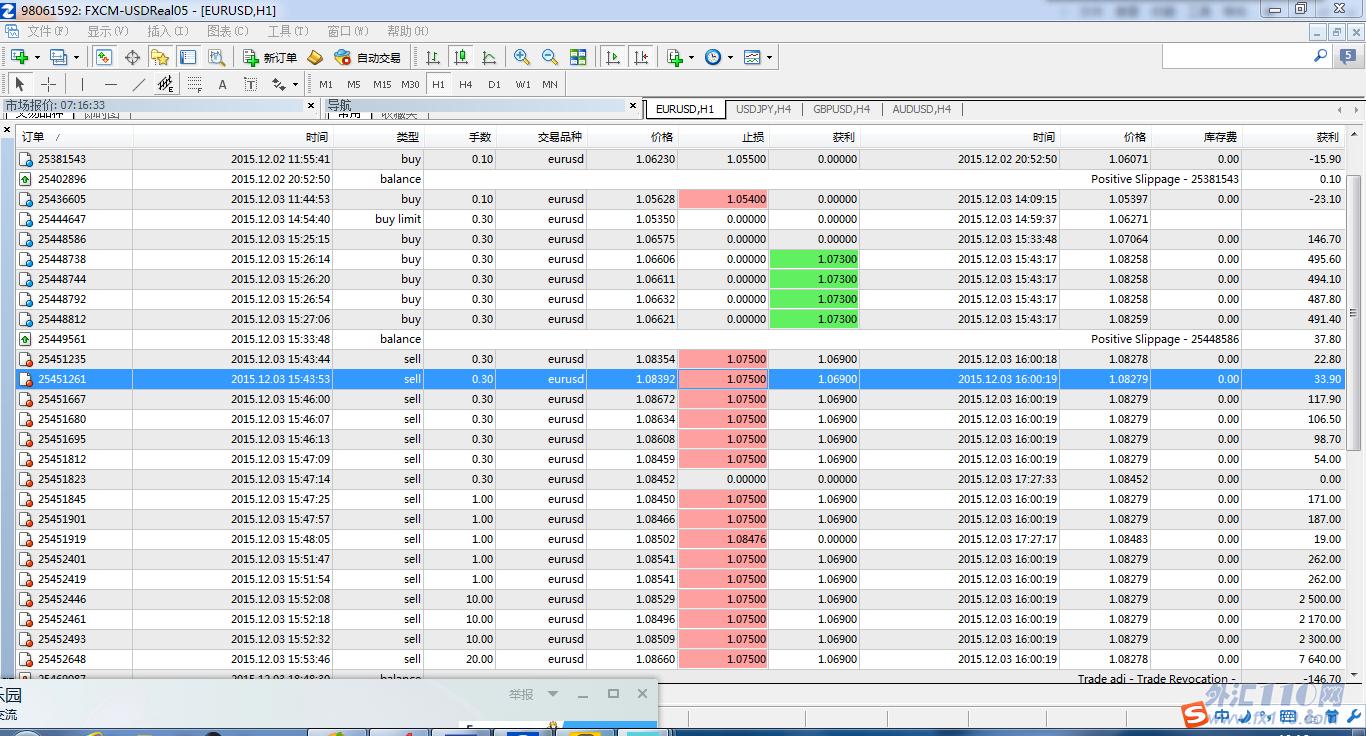
Task: Select the horizontal line tool
Action: [x=111, y=85]
